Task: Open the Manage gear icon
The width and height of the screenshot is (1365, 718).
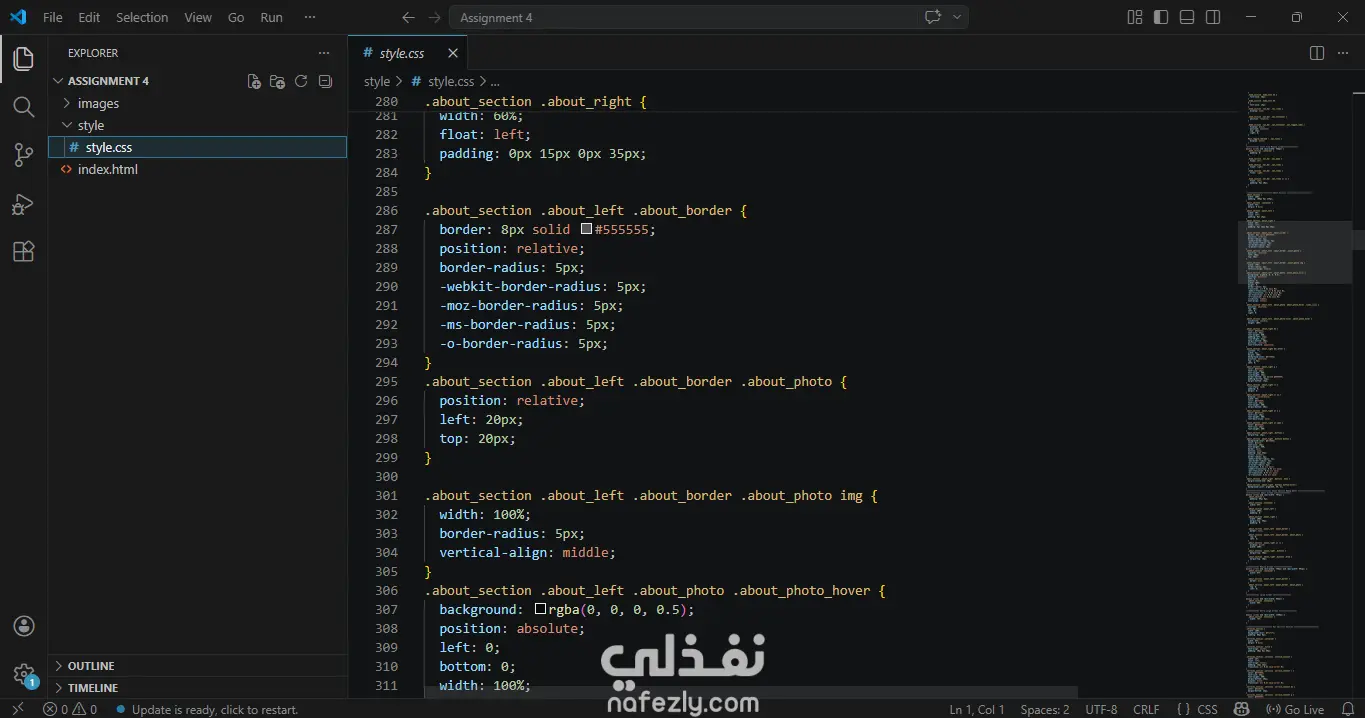Action: tap(23, 674)
